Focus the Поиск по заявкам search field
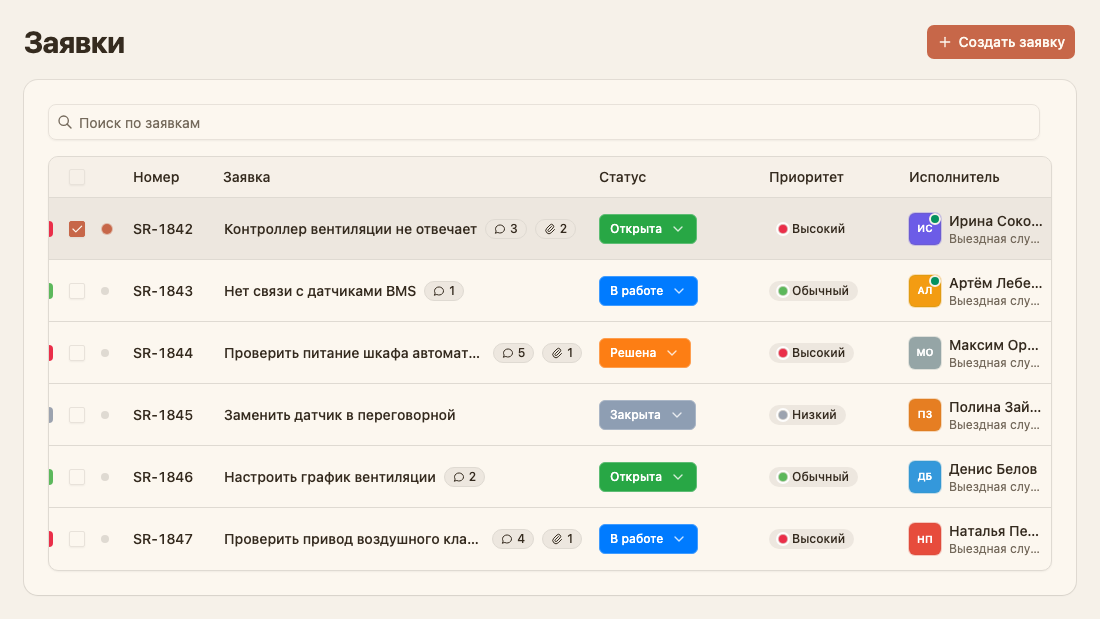1100x619 pixels. coord(544,122)
